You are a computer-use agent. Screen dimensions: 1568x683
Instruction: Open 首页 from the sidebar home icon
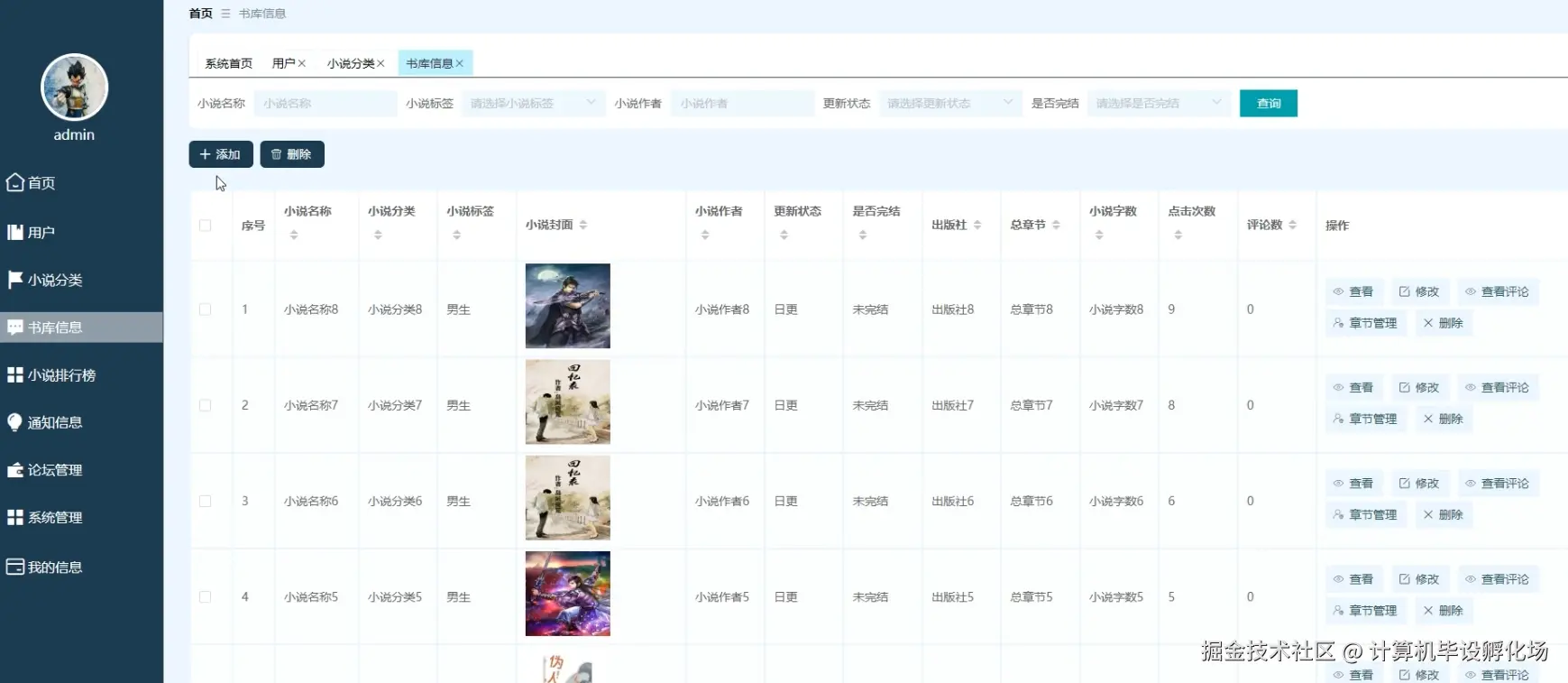(x=31, y=183)
